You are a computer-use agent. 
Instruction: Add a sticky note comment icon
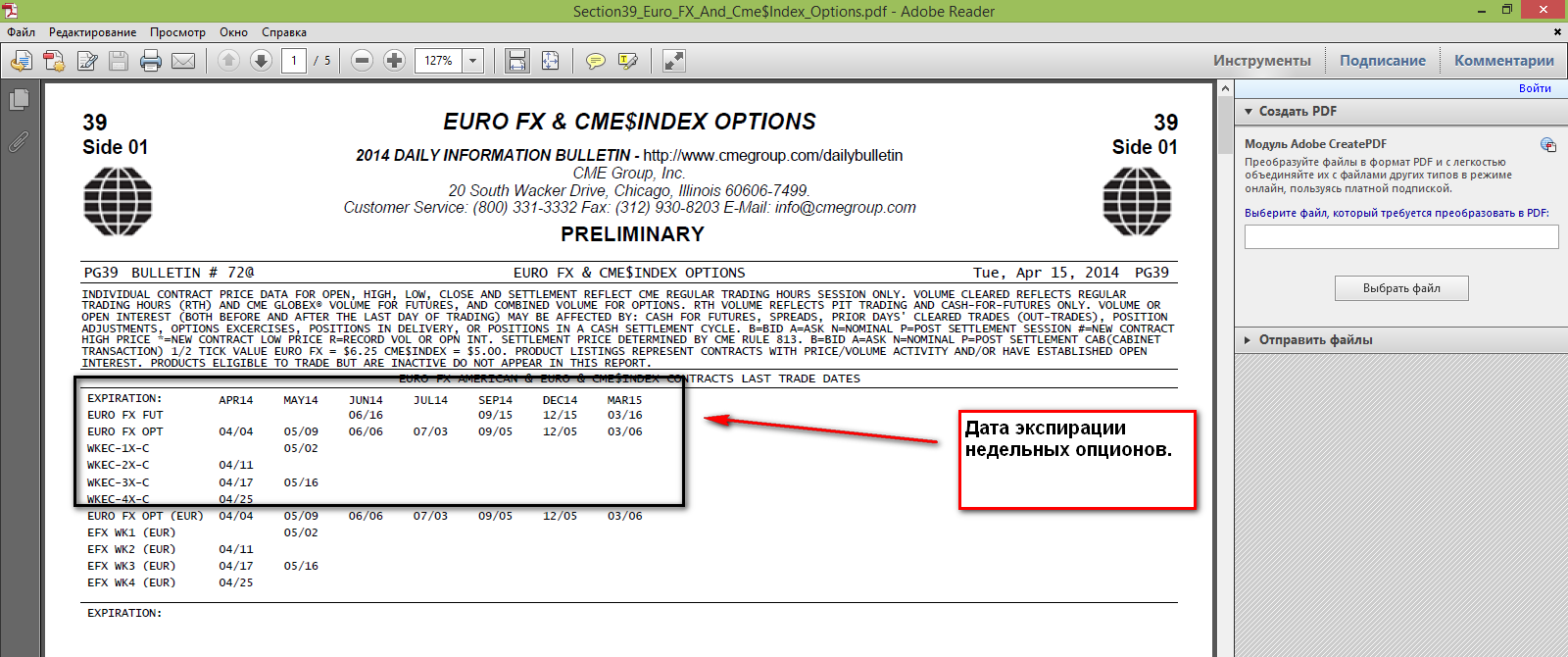tap(595, 61)
